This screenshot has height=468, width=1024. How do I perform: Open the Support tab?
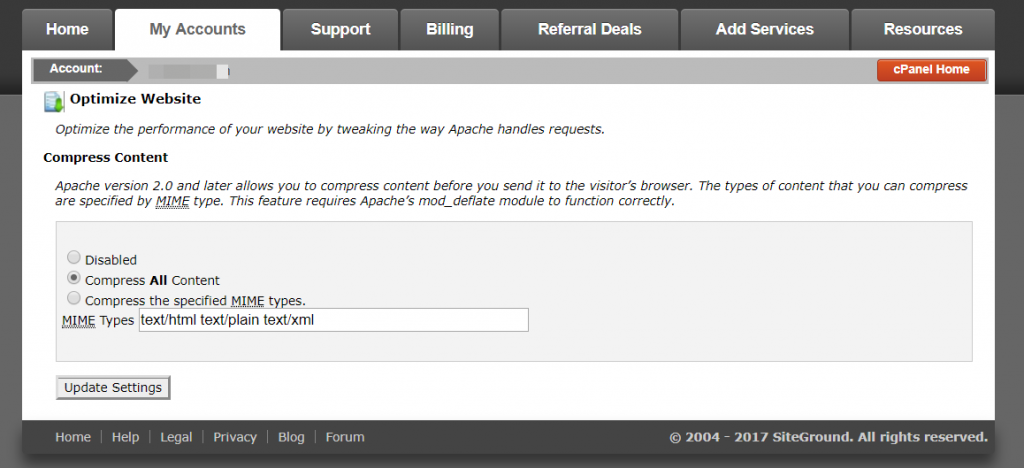pyautogui.click(x=340, y=29)
